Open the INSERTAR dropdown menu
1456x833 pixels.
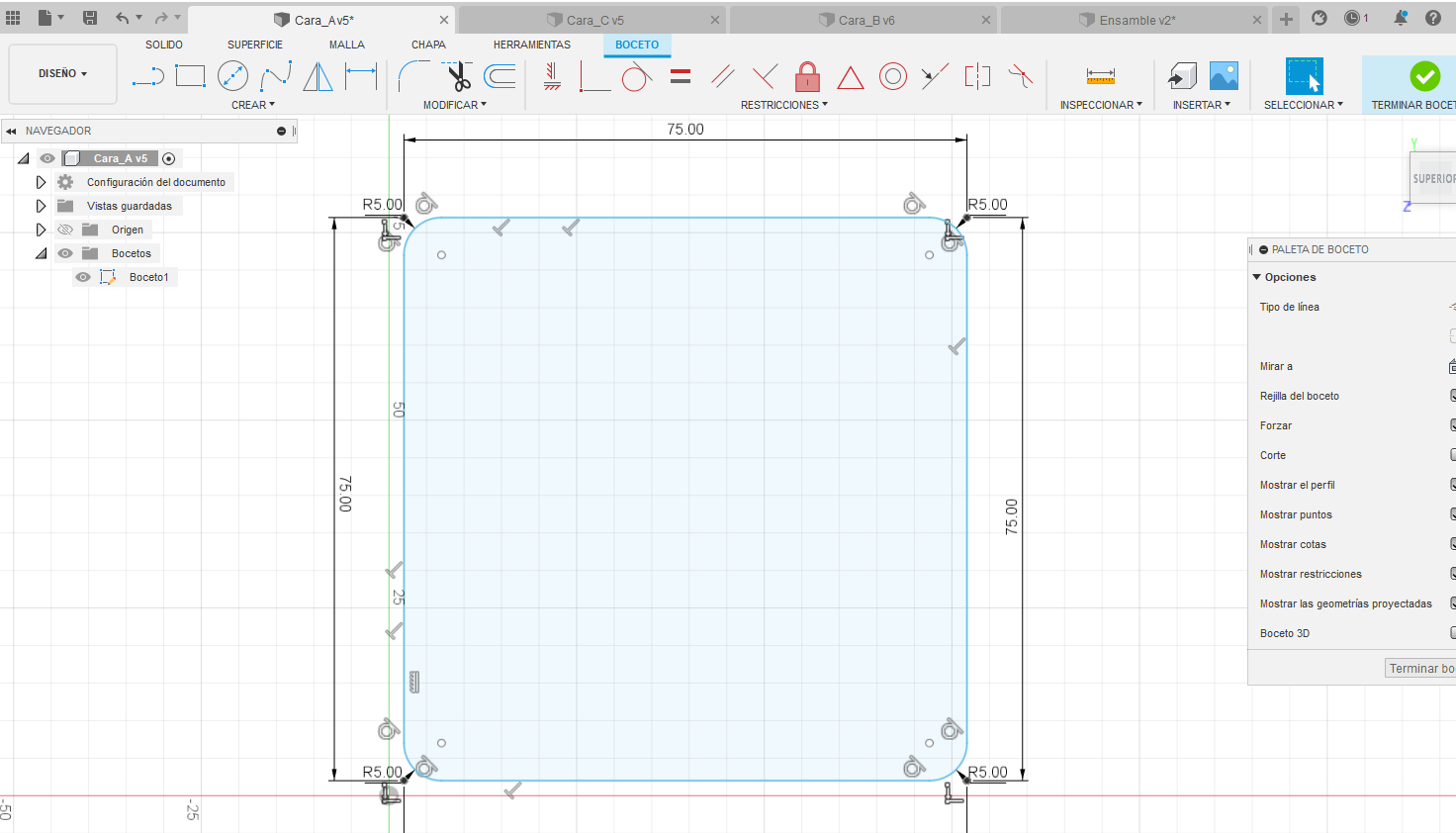pos(1202,105)
